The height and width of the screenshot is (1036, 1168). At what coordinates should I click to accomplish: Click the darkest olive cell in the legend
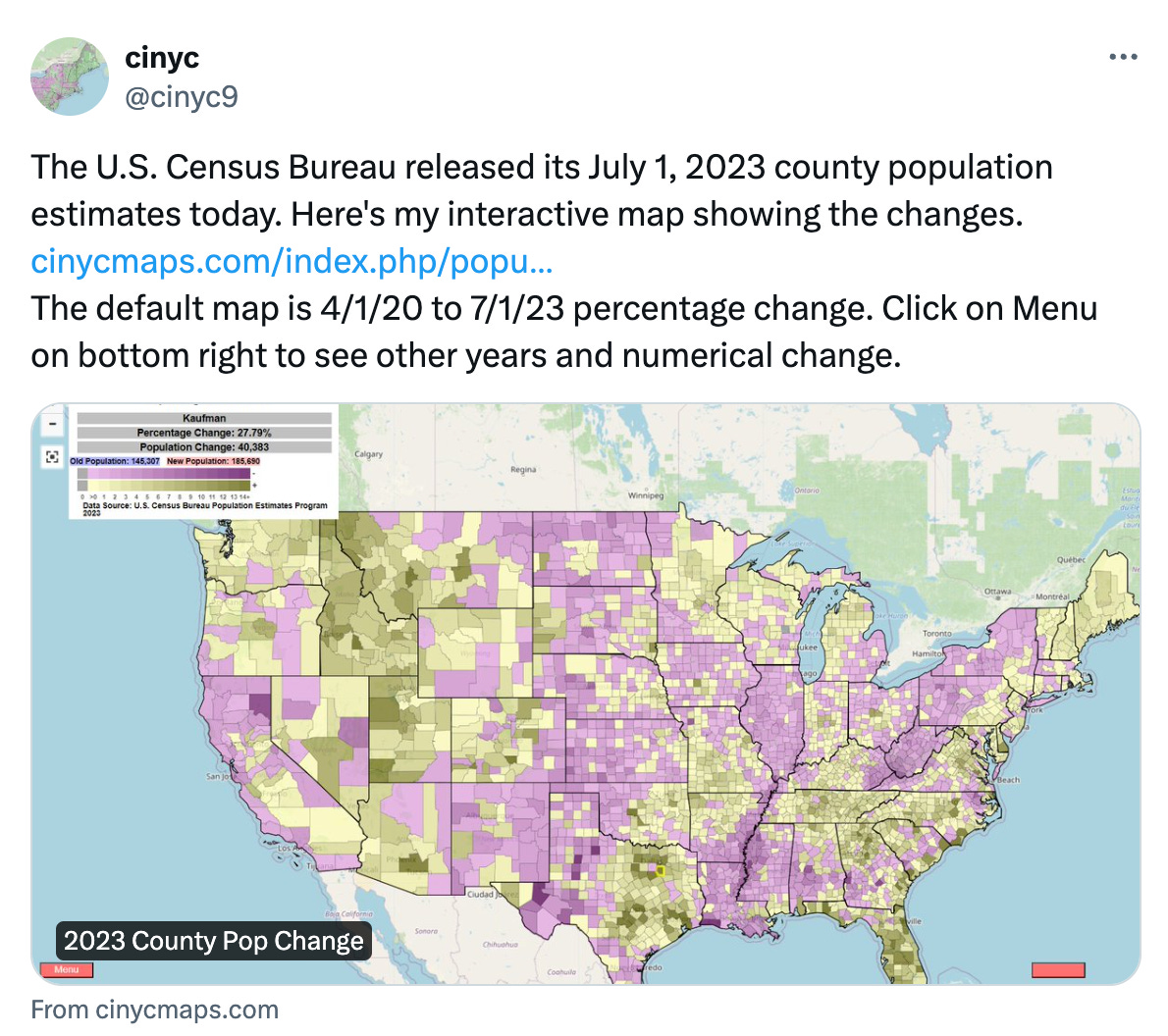click(x=245, y=484)
